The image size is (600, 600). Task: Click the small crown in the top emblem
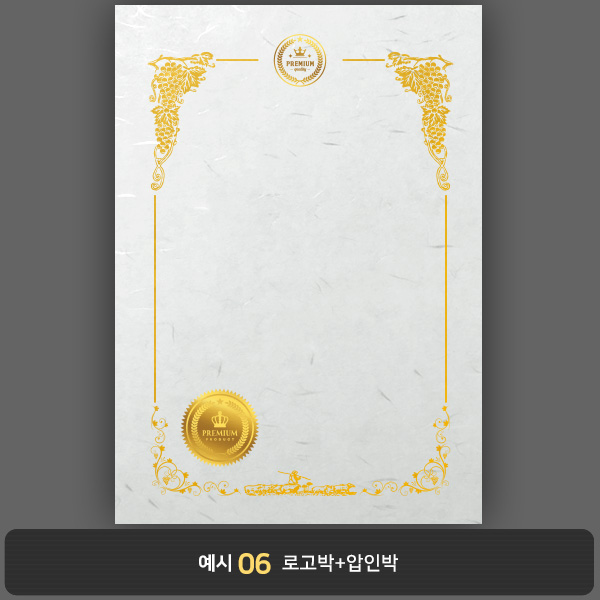click(x=300, y=52)
